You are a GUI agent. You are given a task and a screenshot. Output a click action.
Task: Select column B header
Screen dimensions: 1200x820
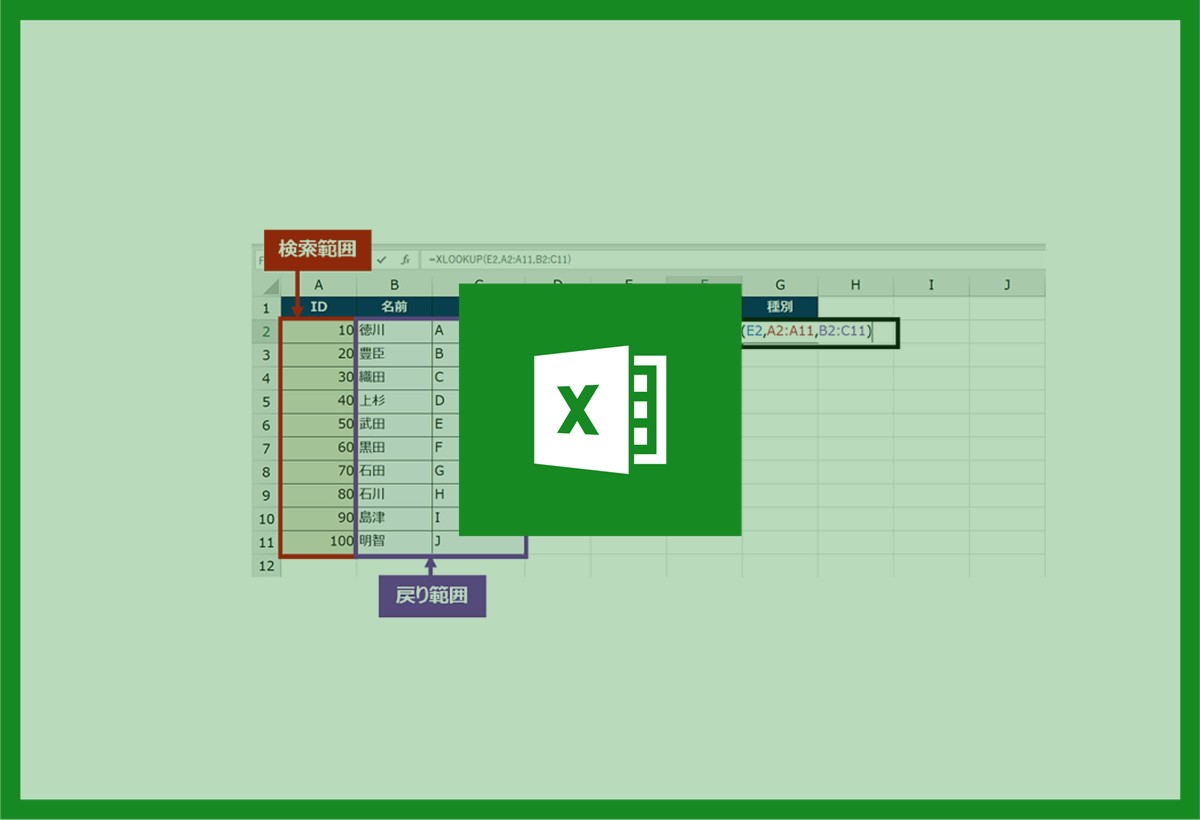394,285
